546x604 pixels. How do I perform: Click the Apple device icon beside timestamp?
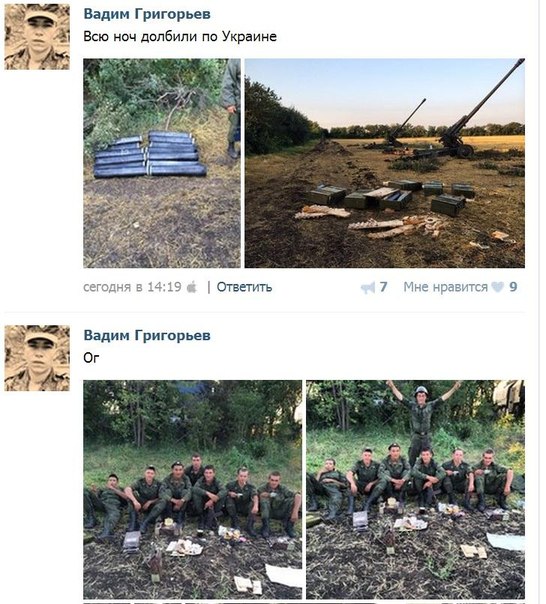coord(192,287)
